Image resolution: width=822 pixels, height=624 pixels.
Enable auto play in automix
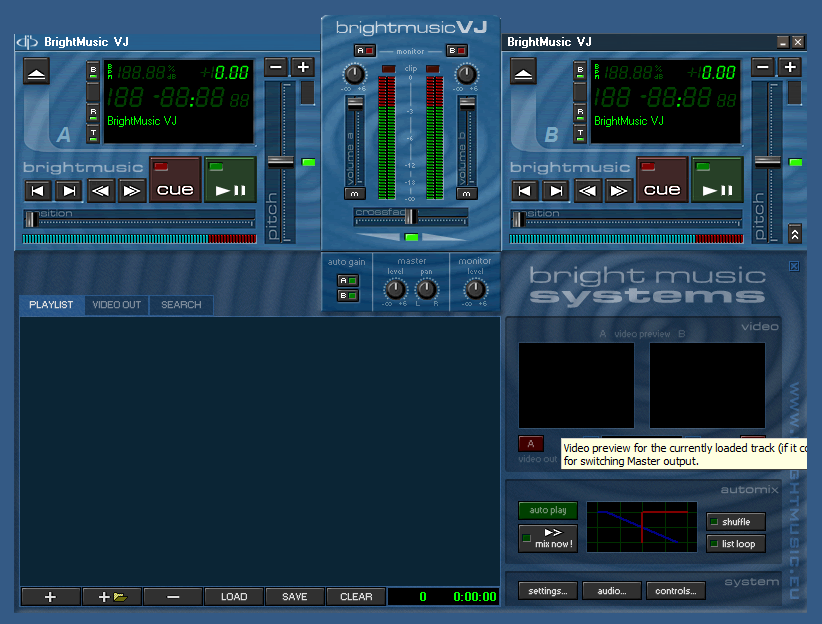point(548,510)
